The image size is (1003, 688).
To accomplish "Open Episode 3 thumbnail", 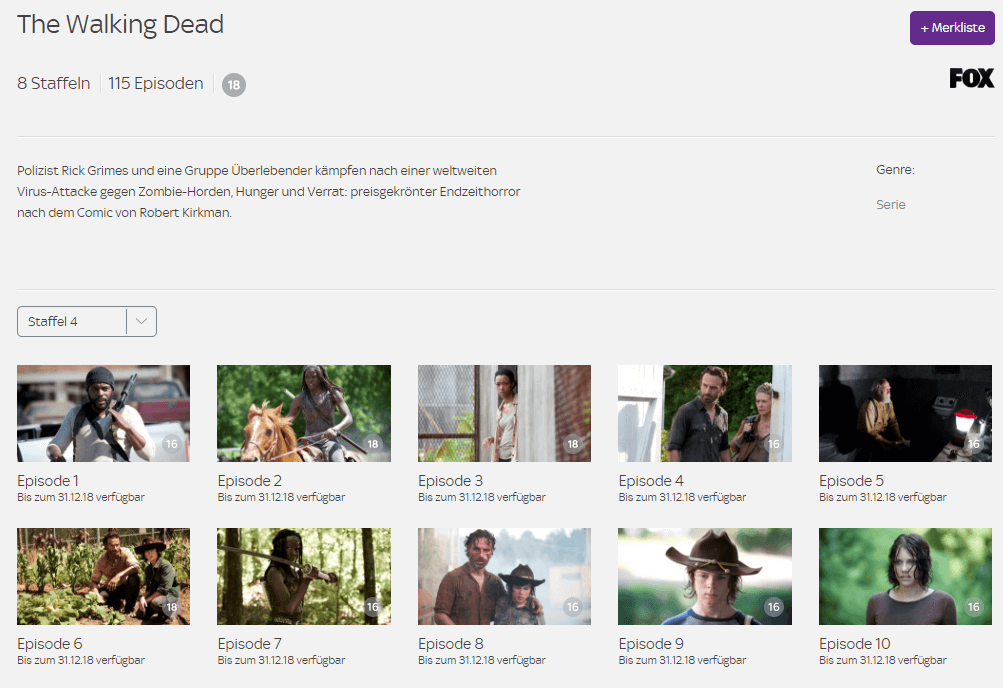I will [504, 413].
